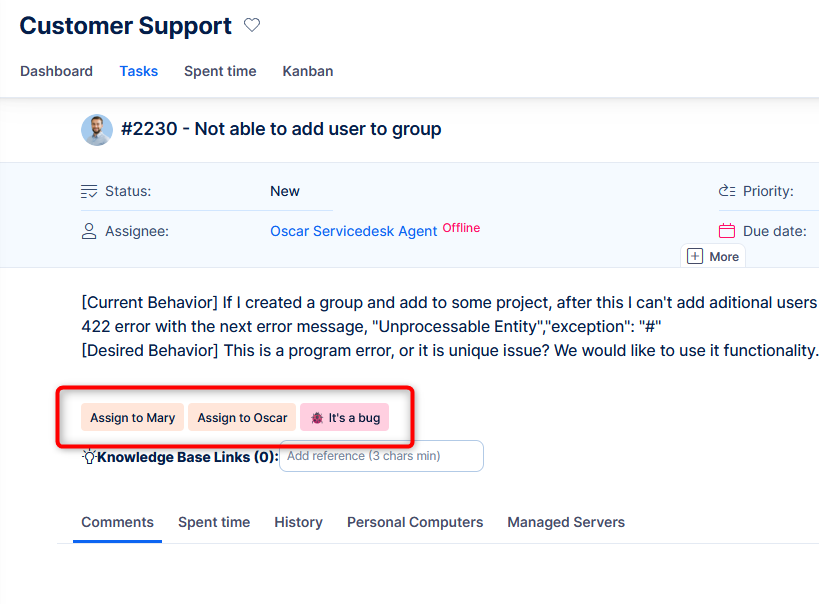This screenshot has height=604, width=819.
Task: Click the Priority icon
Action: [727, 191]
